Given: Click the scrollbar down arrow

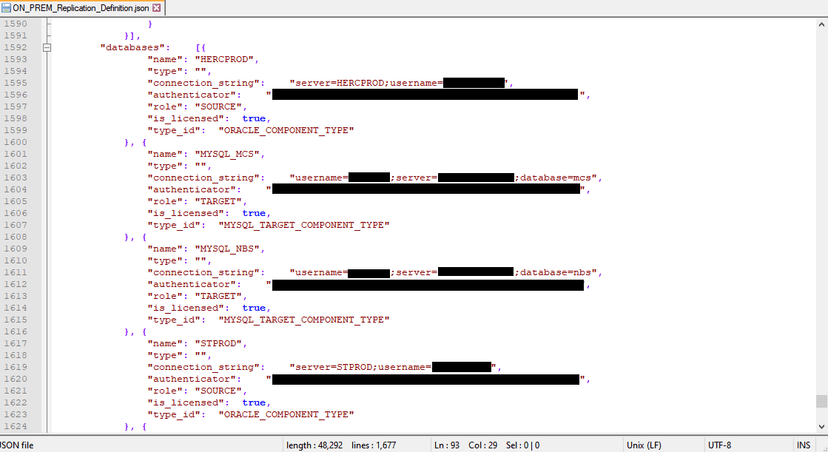Looking at the screenshot, I should (x=821, y=427).
